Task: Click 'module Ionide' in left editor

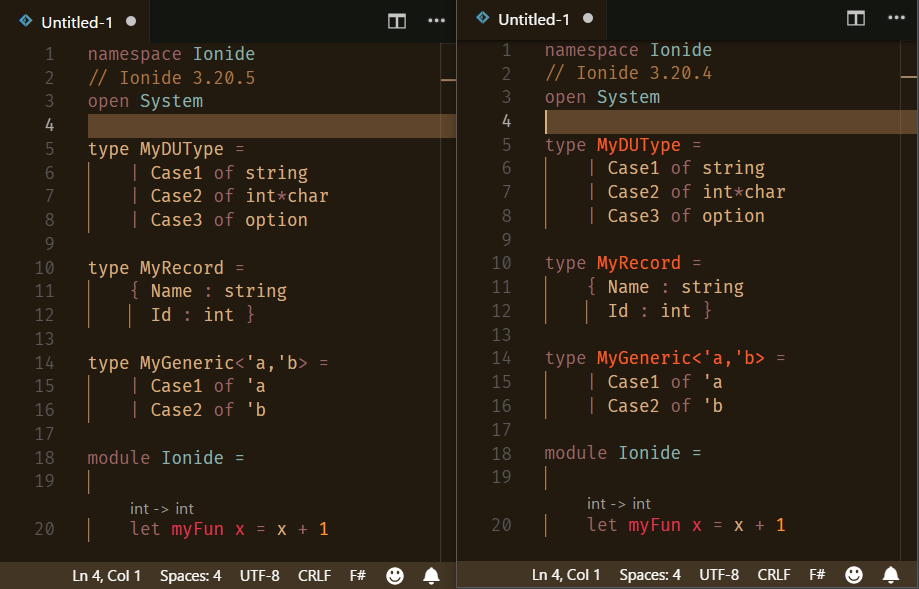Action: click(156, 458)
